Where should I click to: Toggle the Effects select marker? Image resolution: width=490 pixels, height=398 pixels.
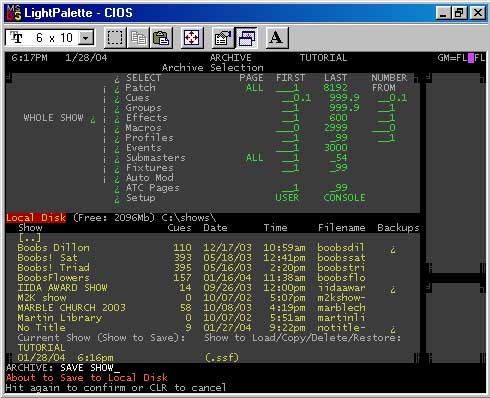click(x=117, y=119)
